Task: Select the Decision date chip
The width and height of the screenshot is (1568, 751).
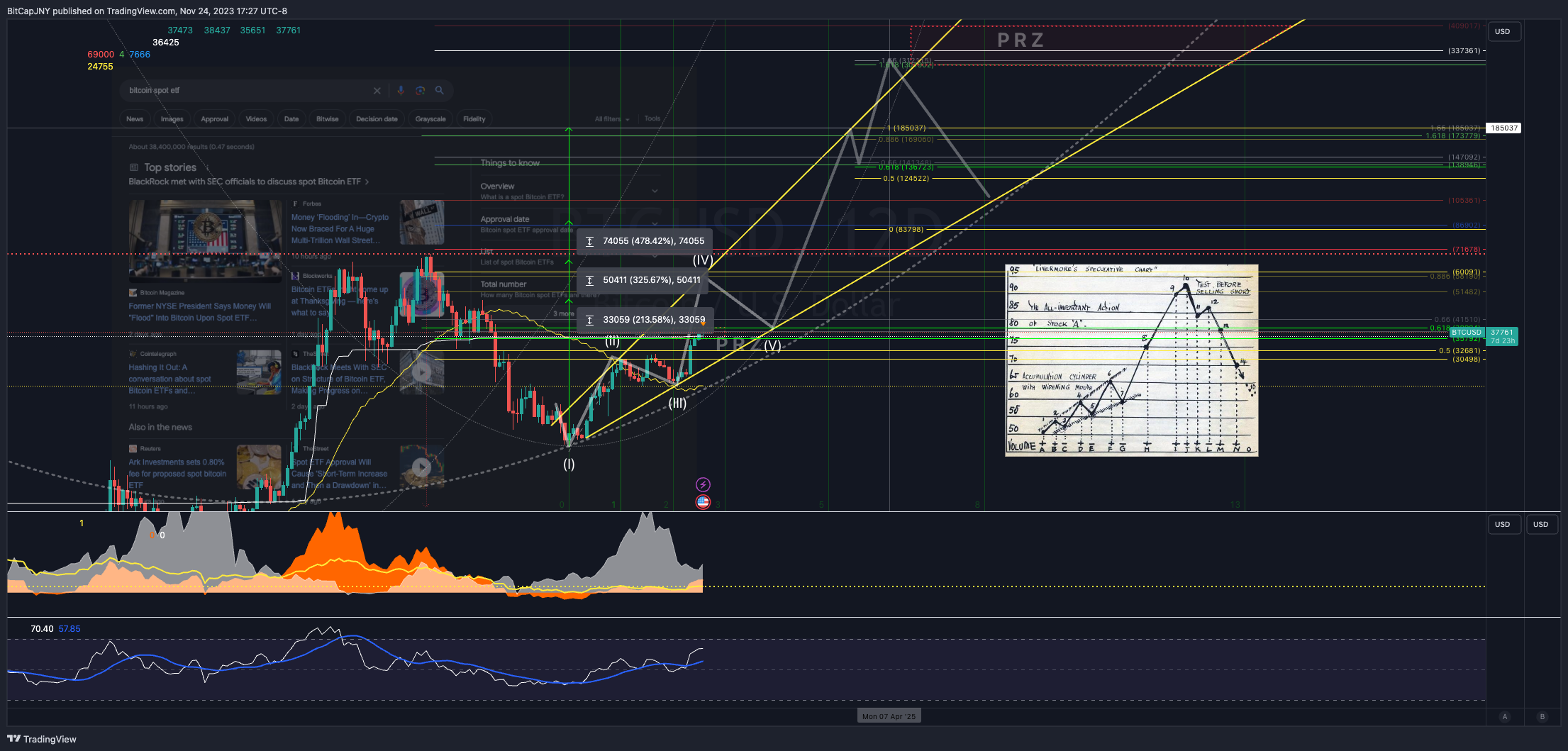Action: [377, 119]
